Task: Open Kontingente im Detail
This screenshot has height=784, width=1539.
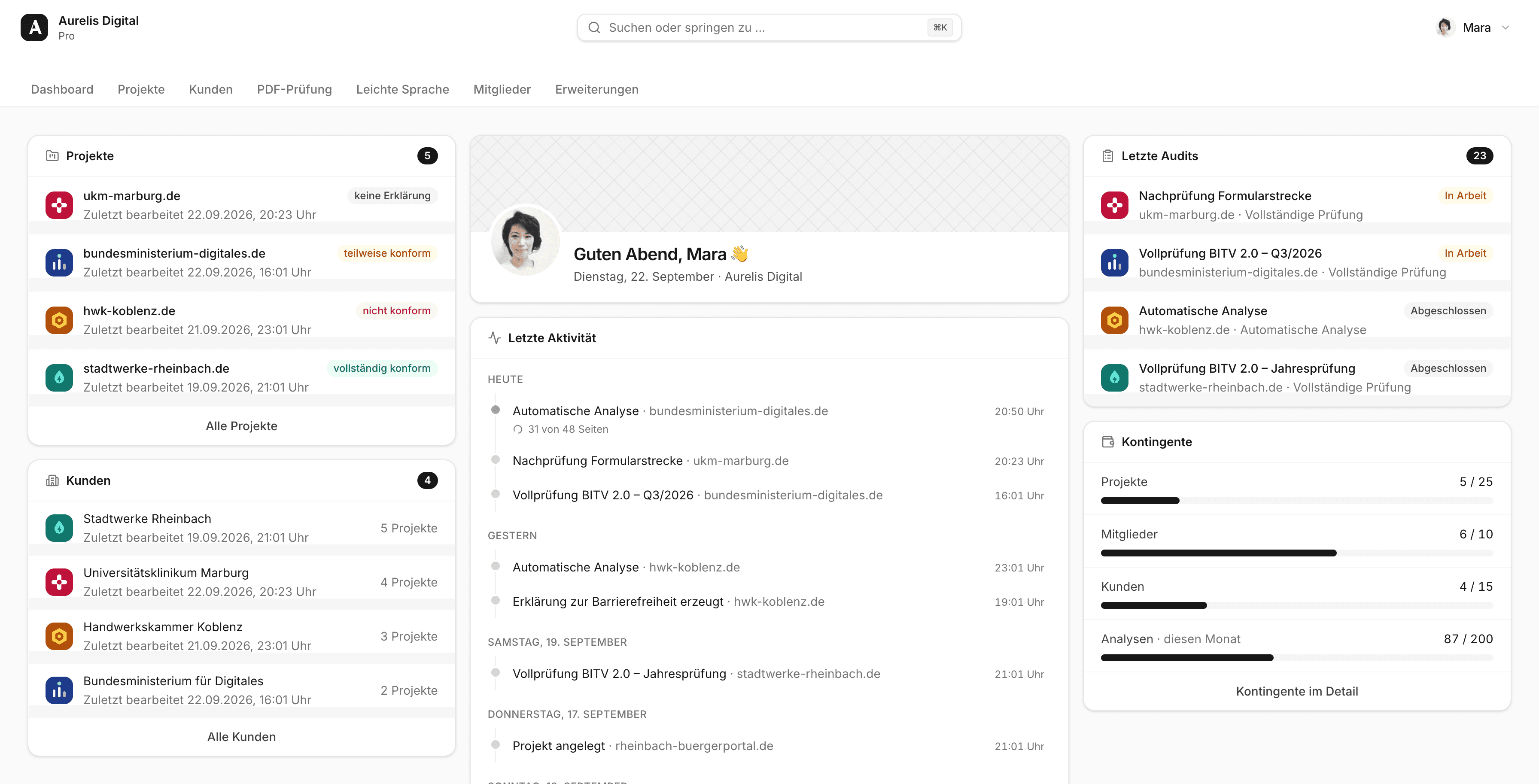Action: pyautogui.click(x=1297, y=691)
